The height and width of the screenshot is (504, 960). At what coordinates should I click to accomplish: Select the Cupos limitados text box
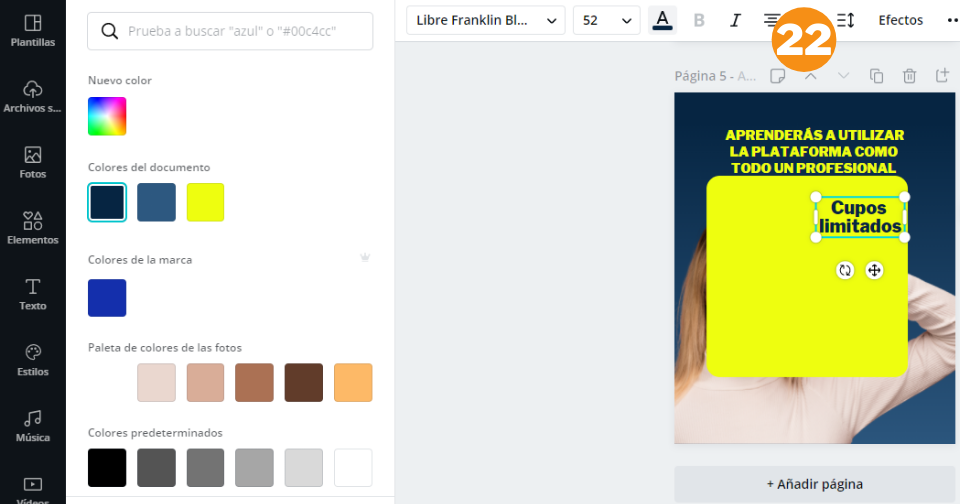(x=860, y=217)
